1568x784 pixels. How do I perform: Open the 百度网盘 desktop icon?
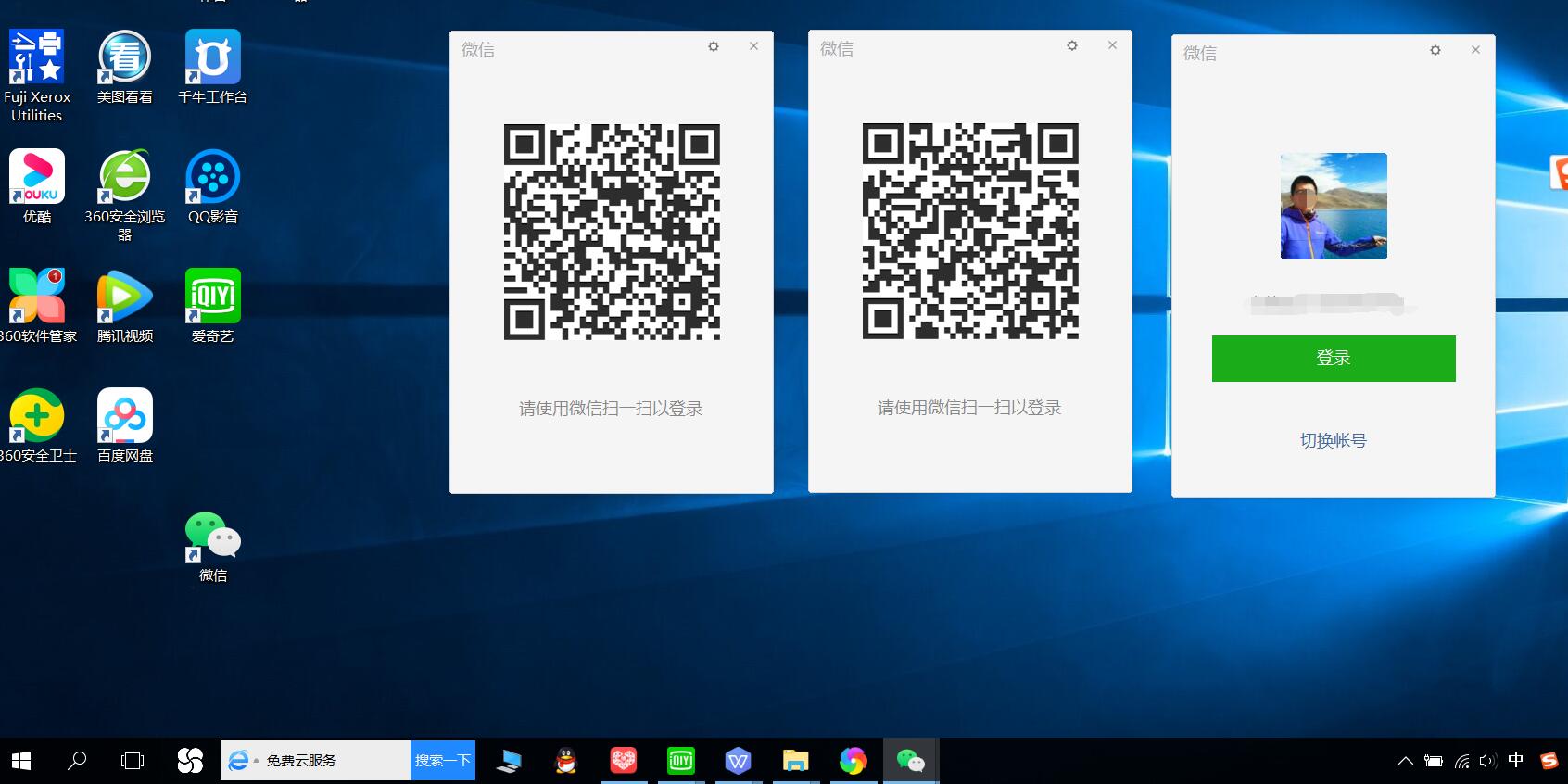tap(125, 422)
